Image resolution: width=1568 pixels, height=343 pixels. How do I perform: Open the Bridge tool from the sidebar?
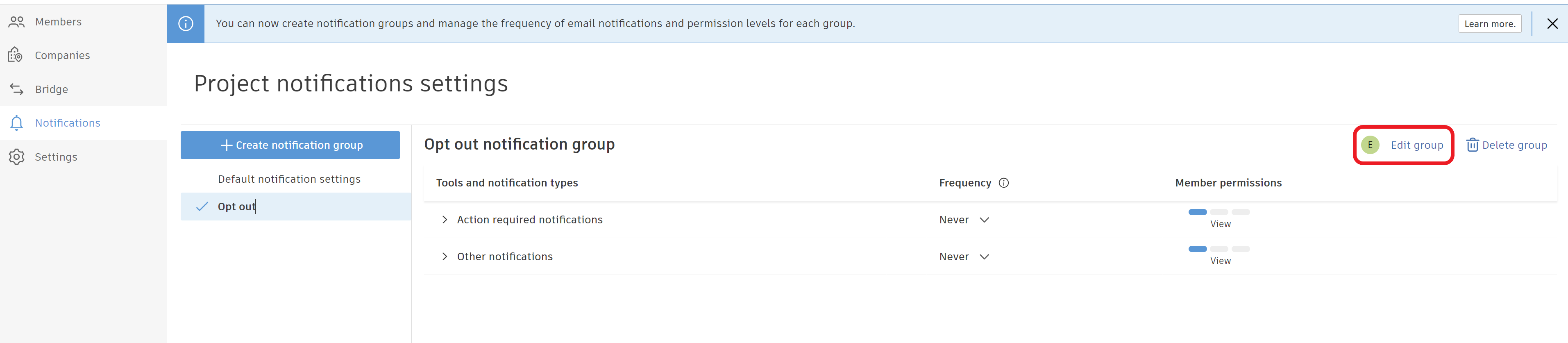point(16,89)
